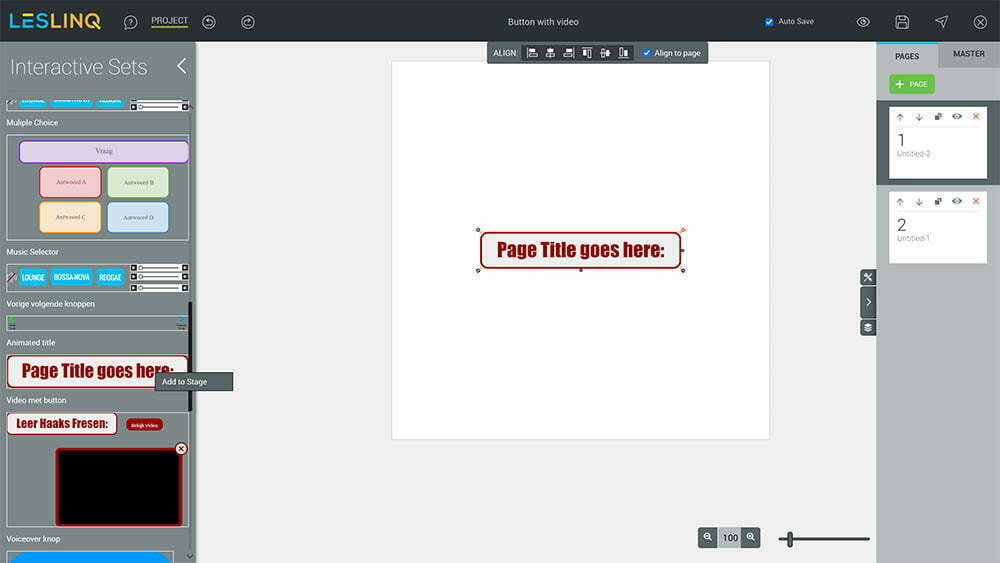Uncheck the Align to page checkbox
This screenshot has height=563, width=1000.
tap(646, 53)
